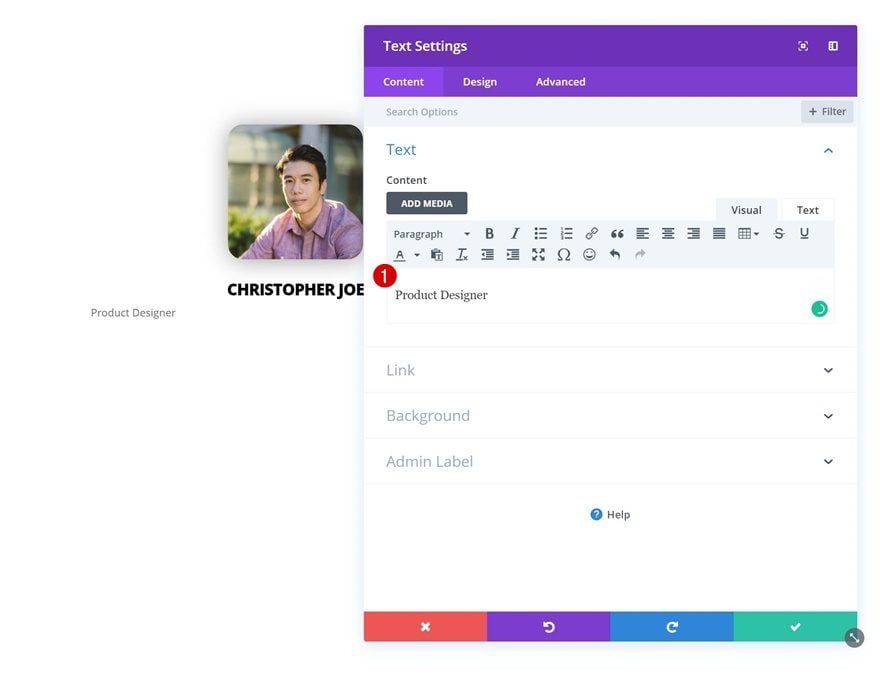Toggle underline formatting
880x675 pixels.
tap(804, 233)
